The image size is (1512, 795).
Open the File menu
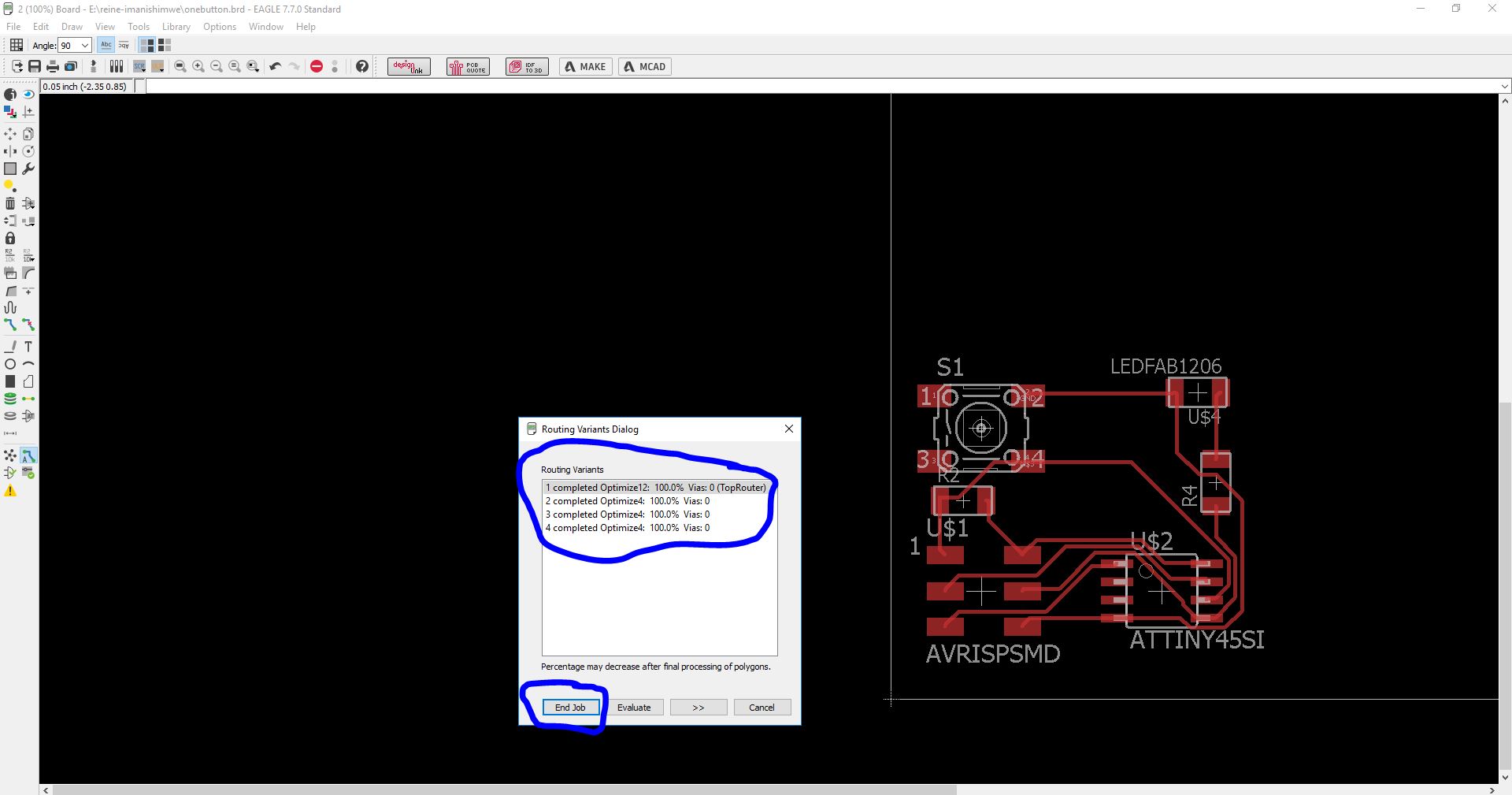click(13, 27)
